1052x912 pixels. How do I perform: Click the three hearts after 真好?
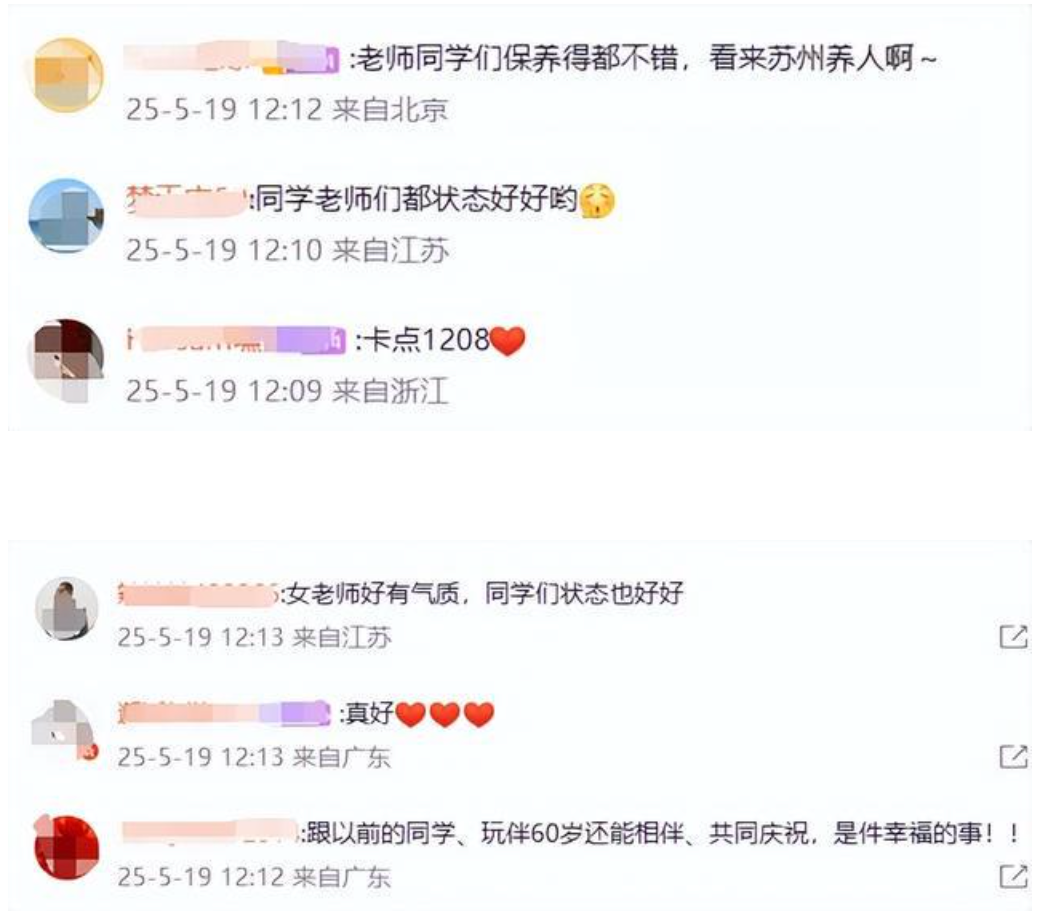click(445, 713)
